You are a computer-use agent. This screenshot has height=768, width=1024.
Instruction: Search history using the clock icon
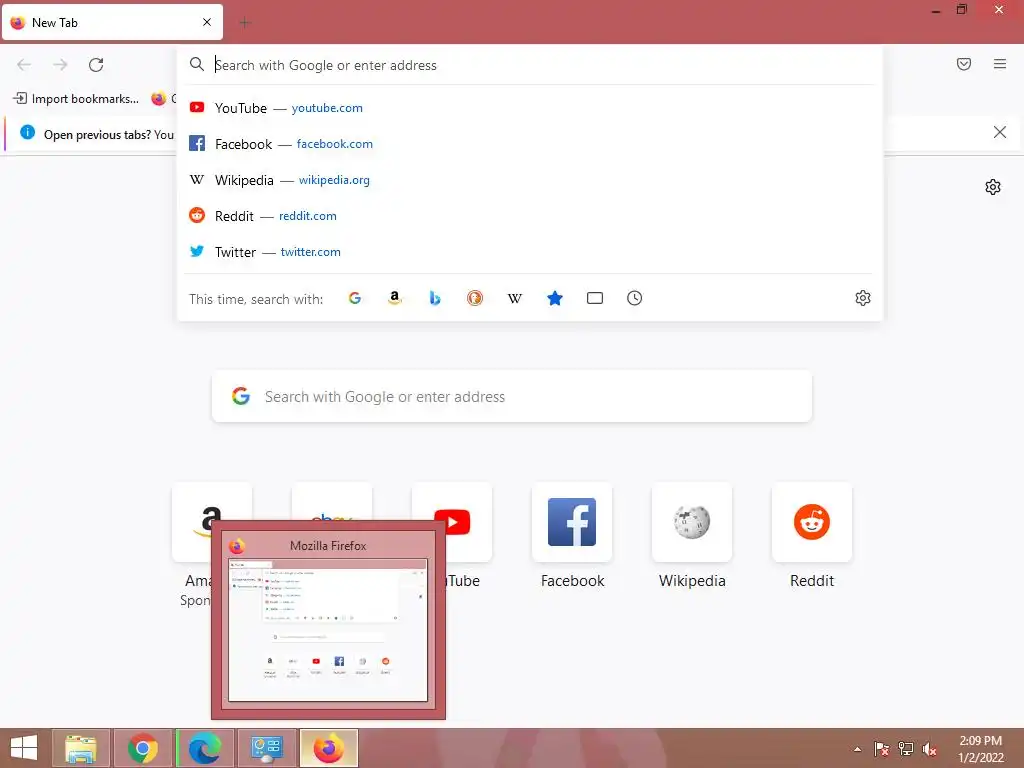tap(635, 298)
